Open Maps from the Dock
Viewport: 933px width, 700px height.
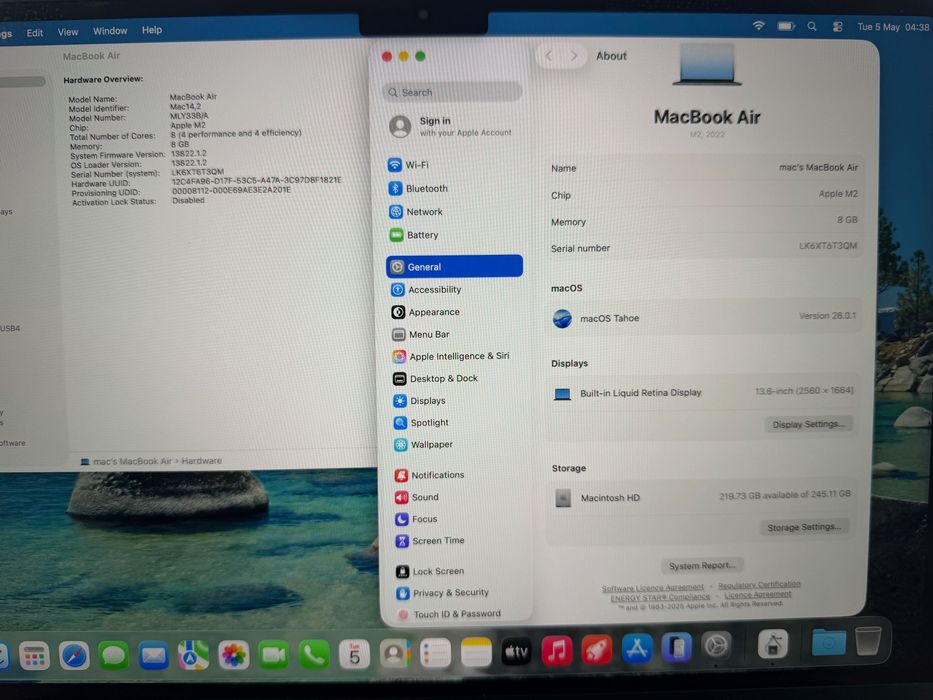click(x=193, y=655)
